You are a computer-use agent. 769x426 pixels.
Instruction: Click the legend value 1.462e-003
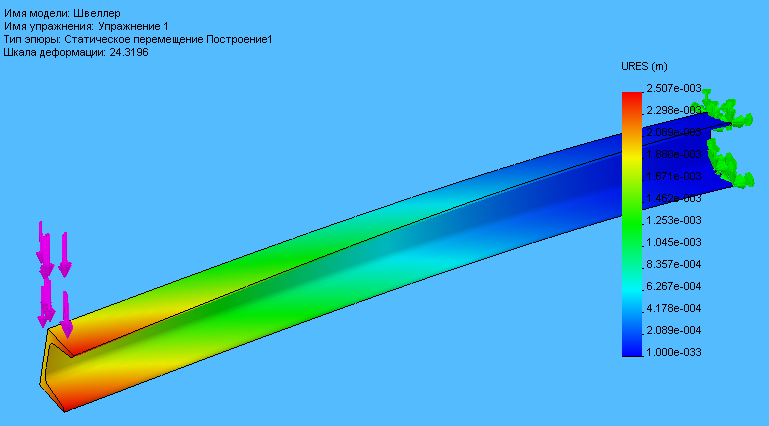click(x=674, y=199)
